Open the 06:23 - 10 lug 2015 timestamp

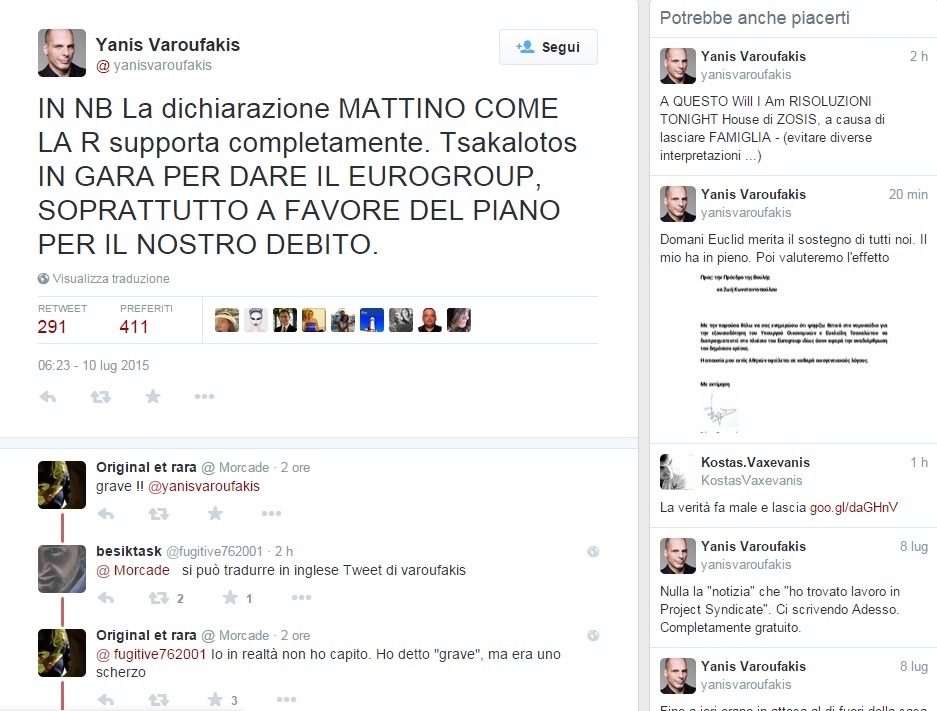[94, 365]
